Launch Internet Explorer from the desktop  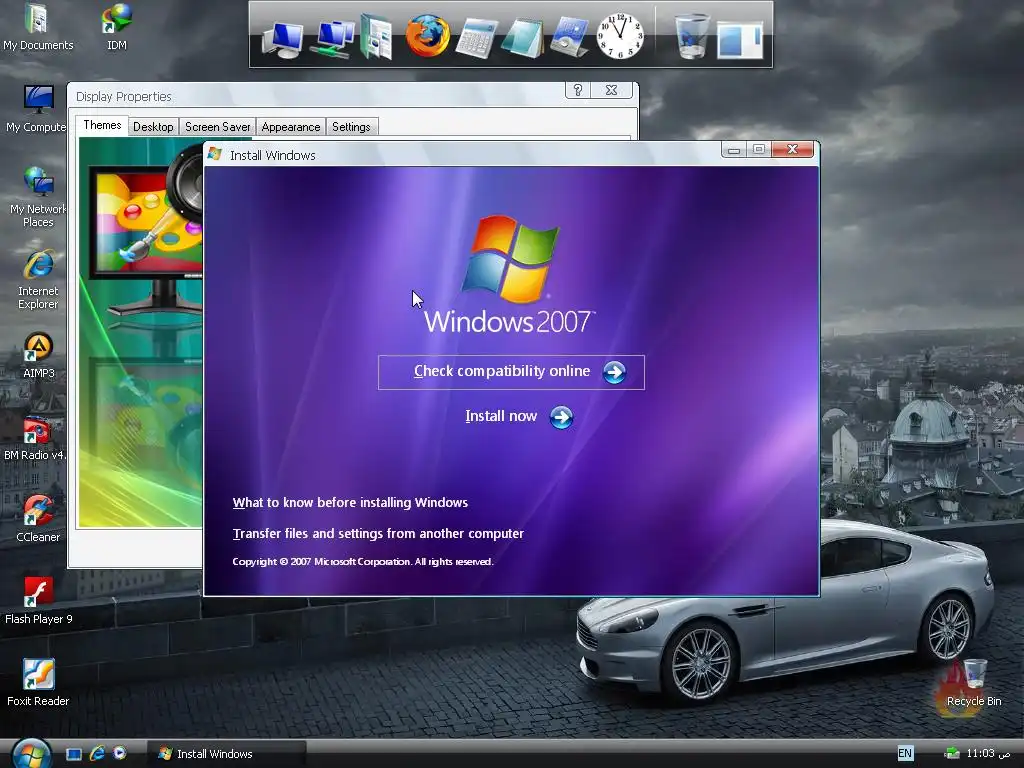tap(38, 279)
